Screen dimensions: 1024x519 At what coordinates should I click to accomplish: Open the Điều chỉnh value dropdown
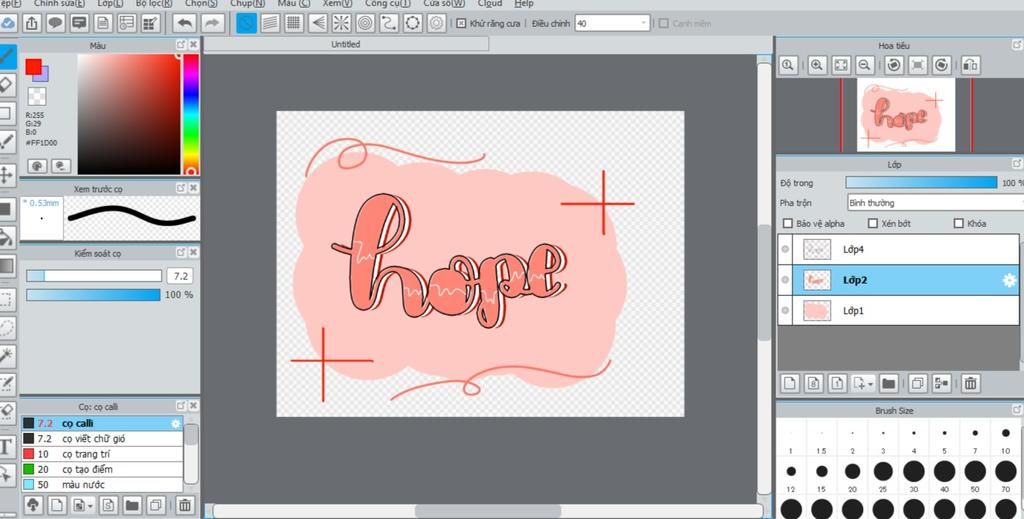(644, 24)
